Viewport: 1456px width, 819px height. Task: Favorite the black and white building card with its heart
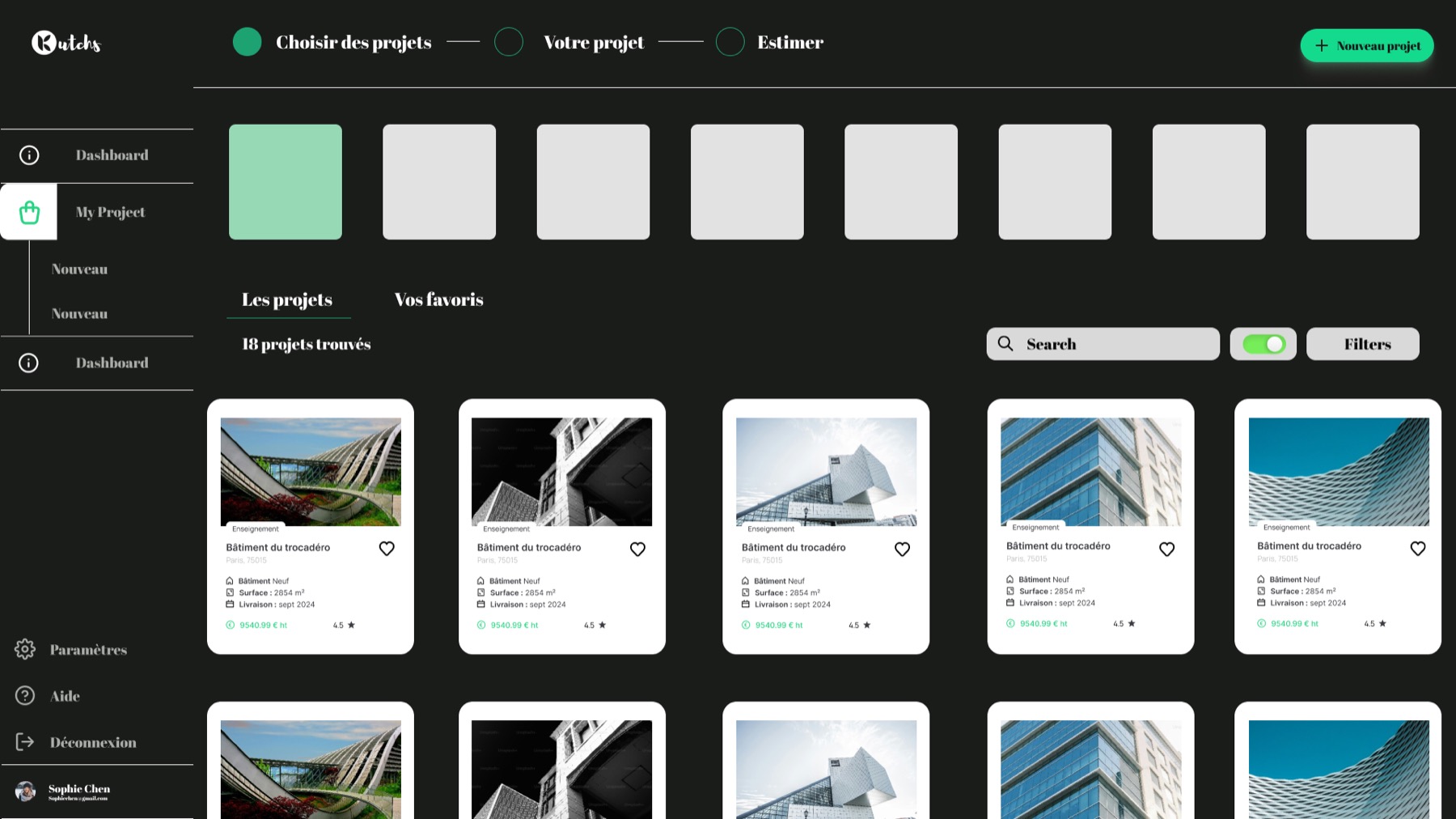point(637,549)
